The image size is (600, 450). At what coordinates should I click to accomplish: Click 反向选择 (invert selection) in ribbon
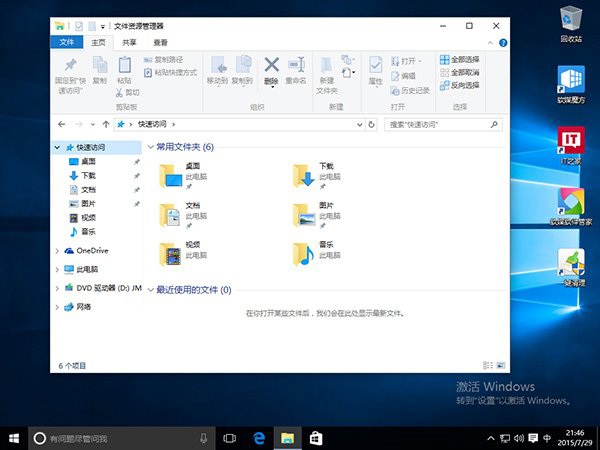[x=458, y=85]
